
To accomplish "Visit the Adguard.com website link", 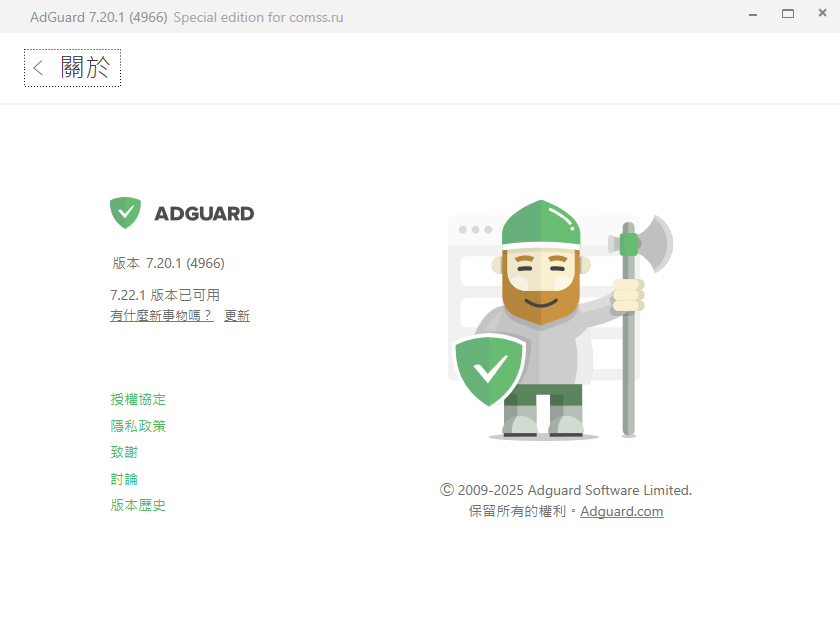I will click(x=621, y=511).
